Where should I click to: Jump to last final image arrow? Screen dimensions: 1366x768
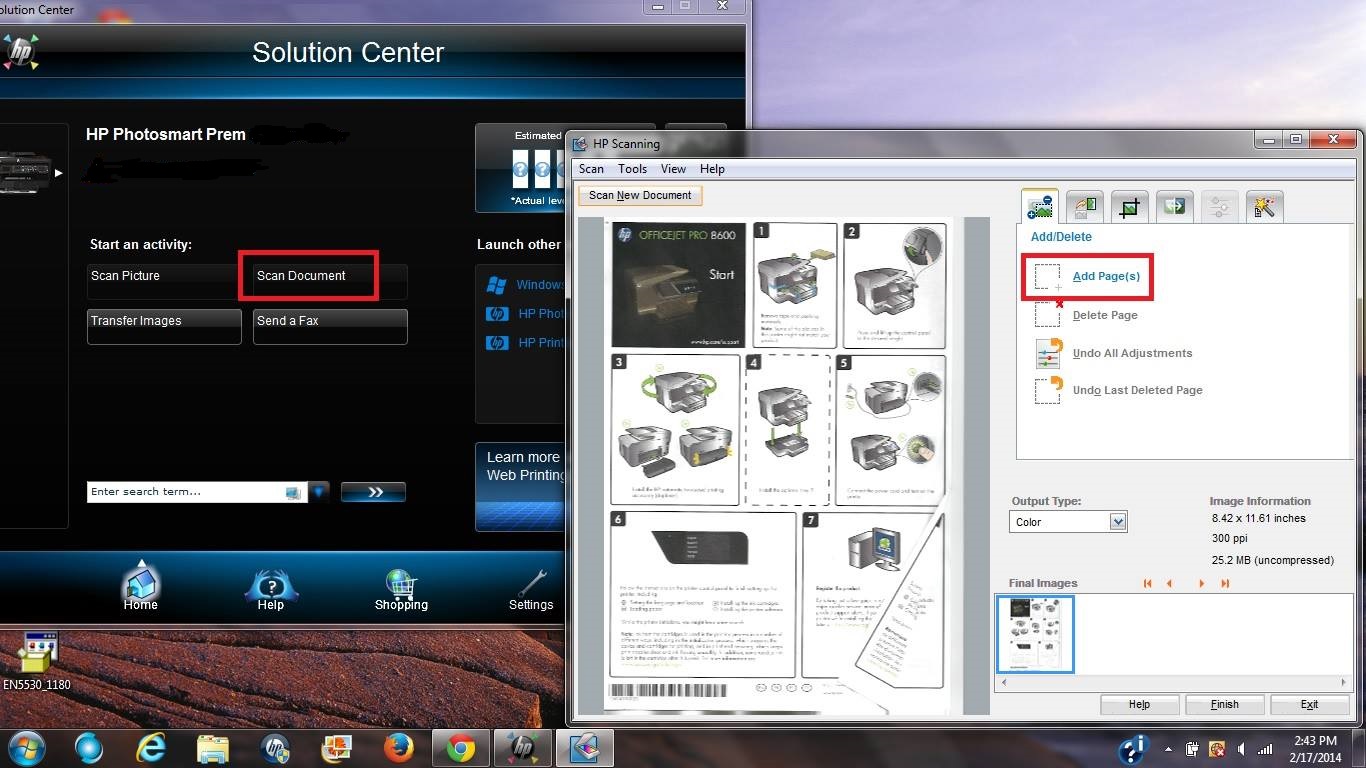click(1225, 583)
